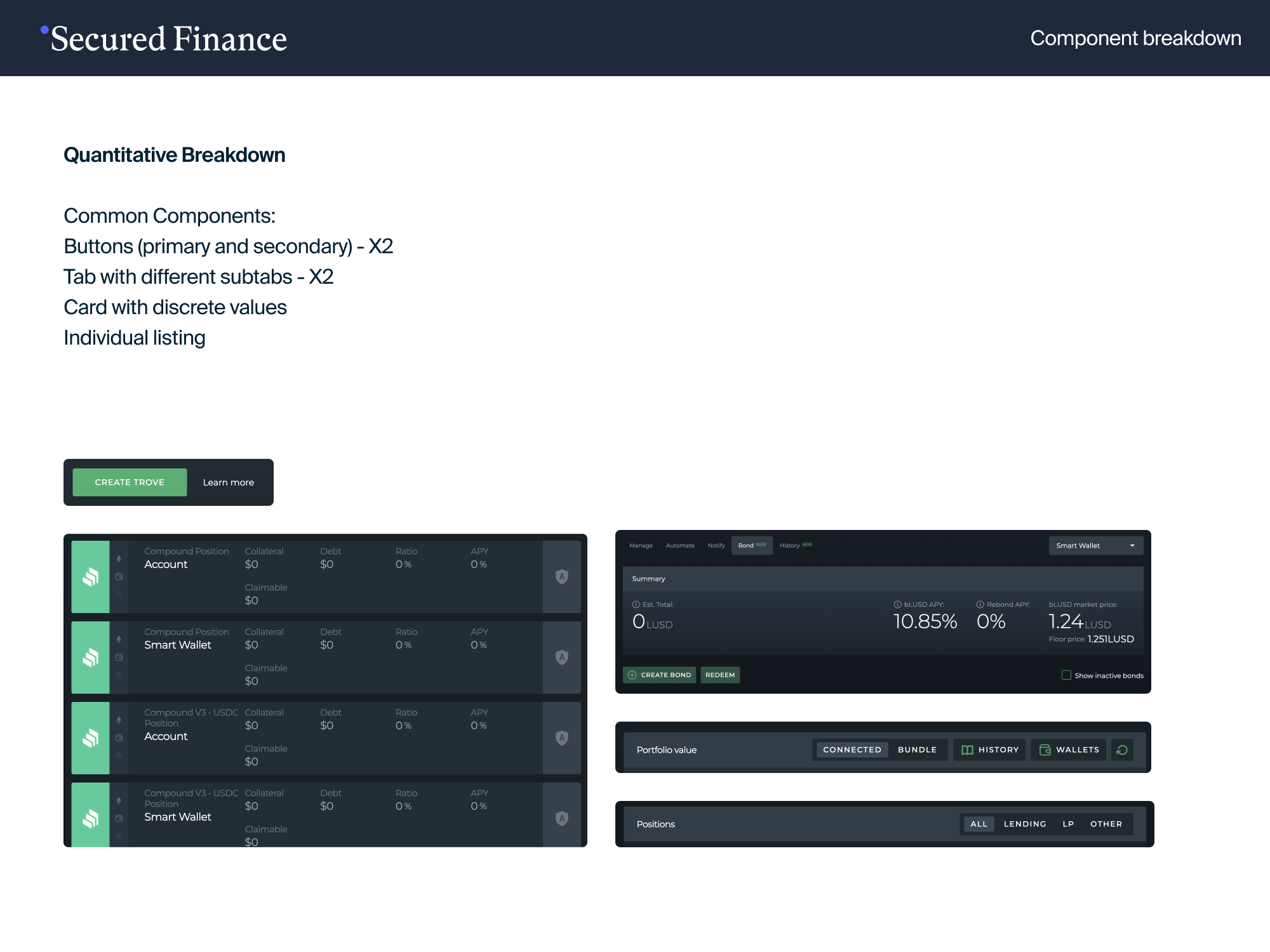Image resolution: width=1270 pixels, height=952 pixels.
Task: Click info icon next to Rebond APY
Action: click(980, 605)
